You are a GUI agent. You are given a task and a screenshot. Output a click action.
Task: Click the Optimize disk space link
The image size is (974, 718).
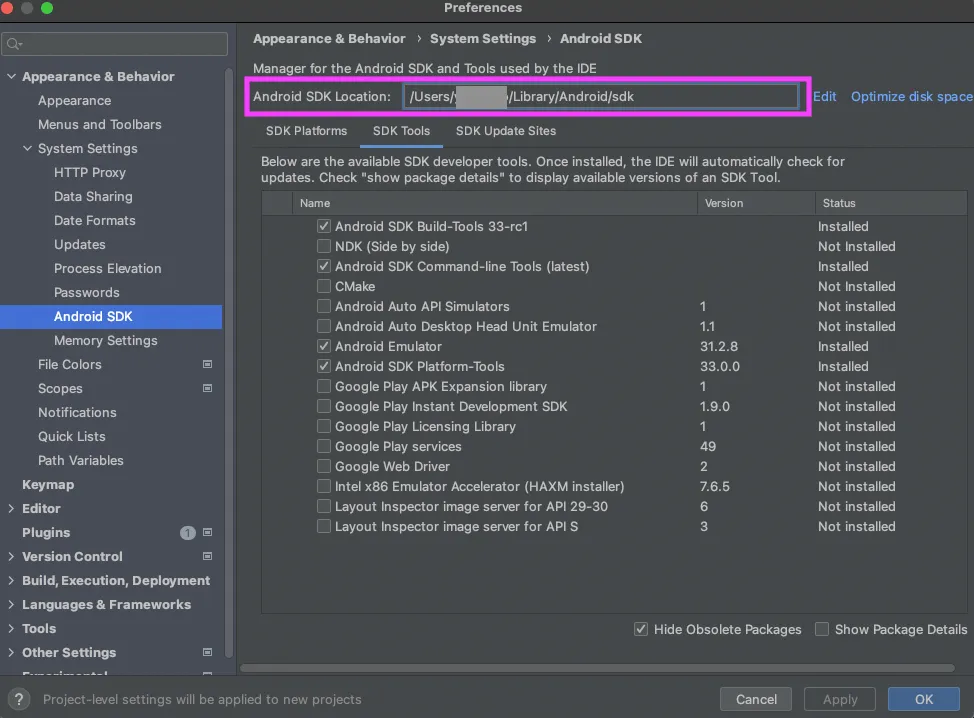[911, 96]
